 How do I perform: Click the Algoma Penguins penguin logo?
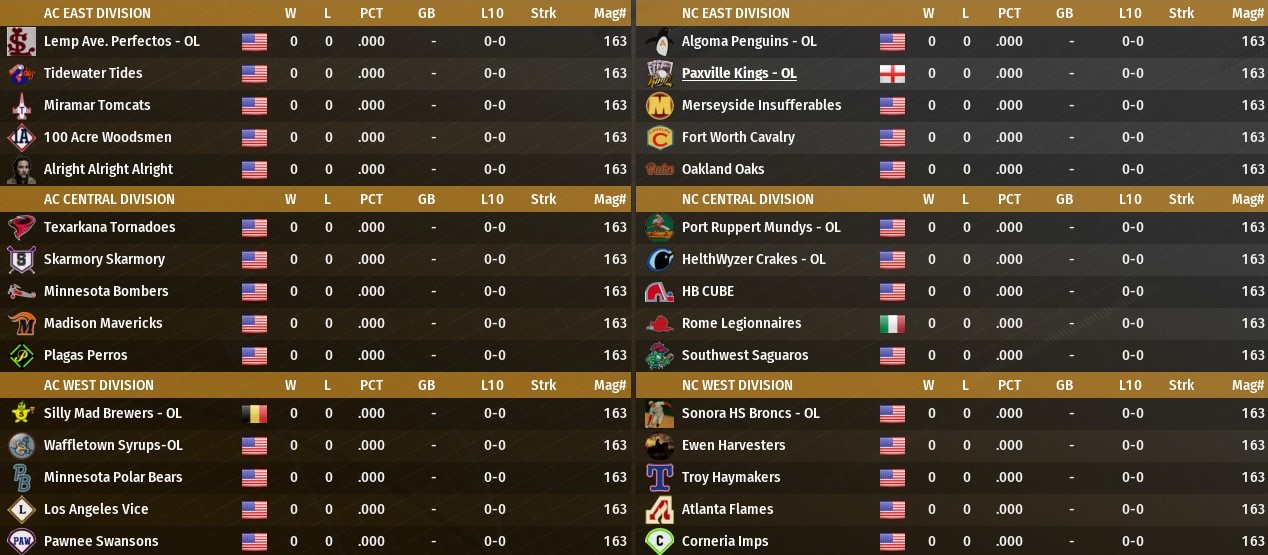pyautogui.click(x=659, y=41)
